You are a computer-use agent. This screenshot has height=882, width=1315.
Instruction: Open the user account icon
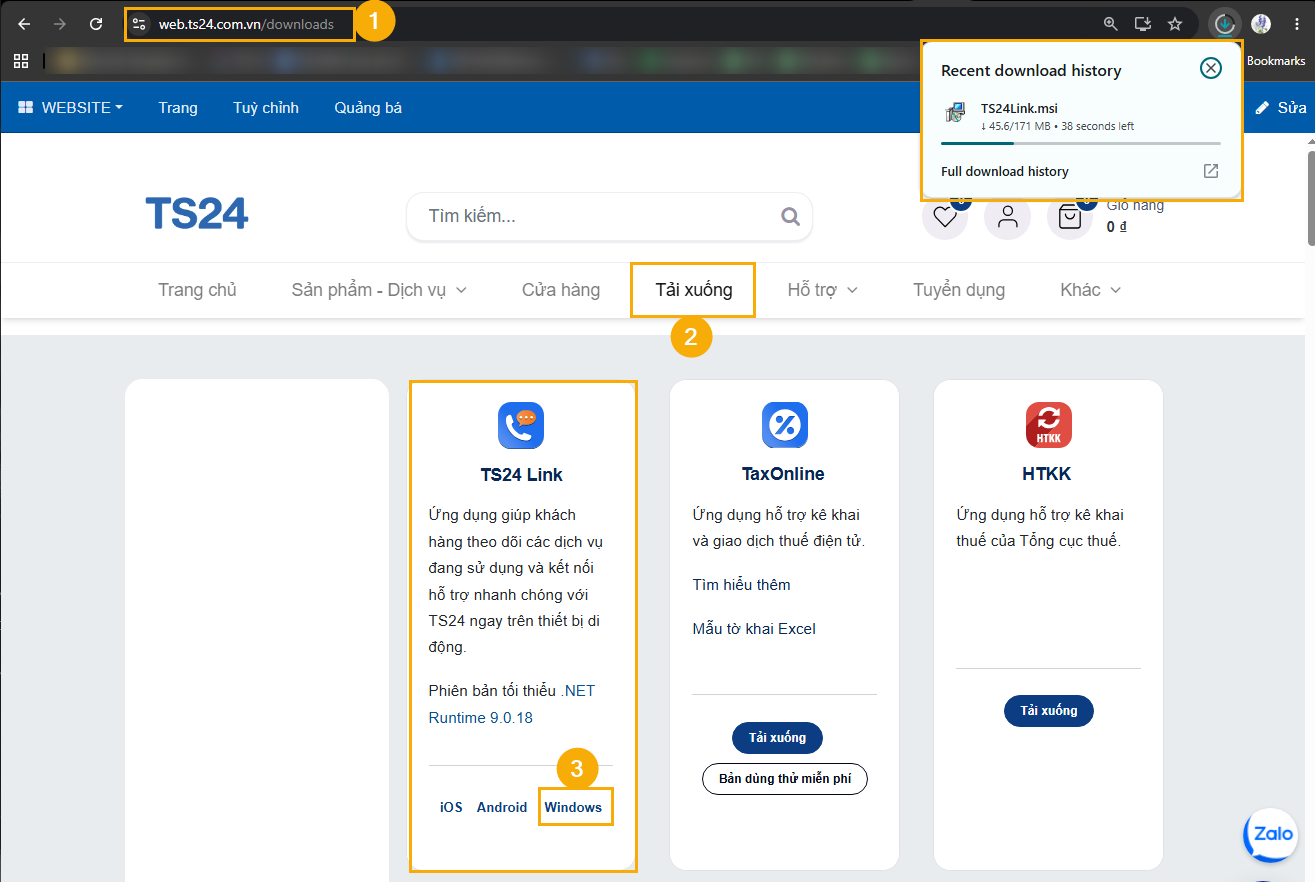click(1007, 216)
